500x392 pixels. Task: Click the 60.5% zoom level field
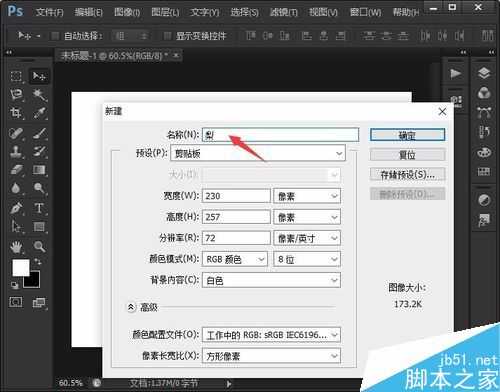click(x=71, y=383)
